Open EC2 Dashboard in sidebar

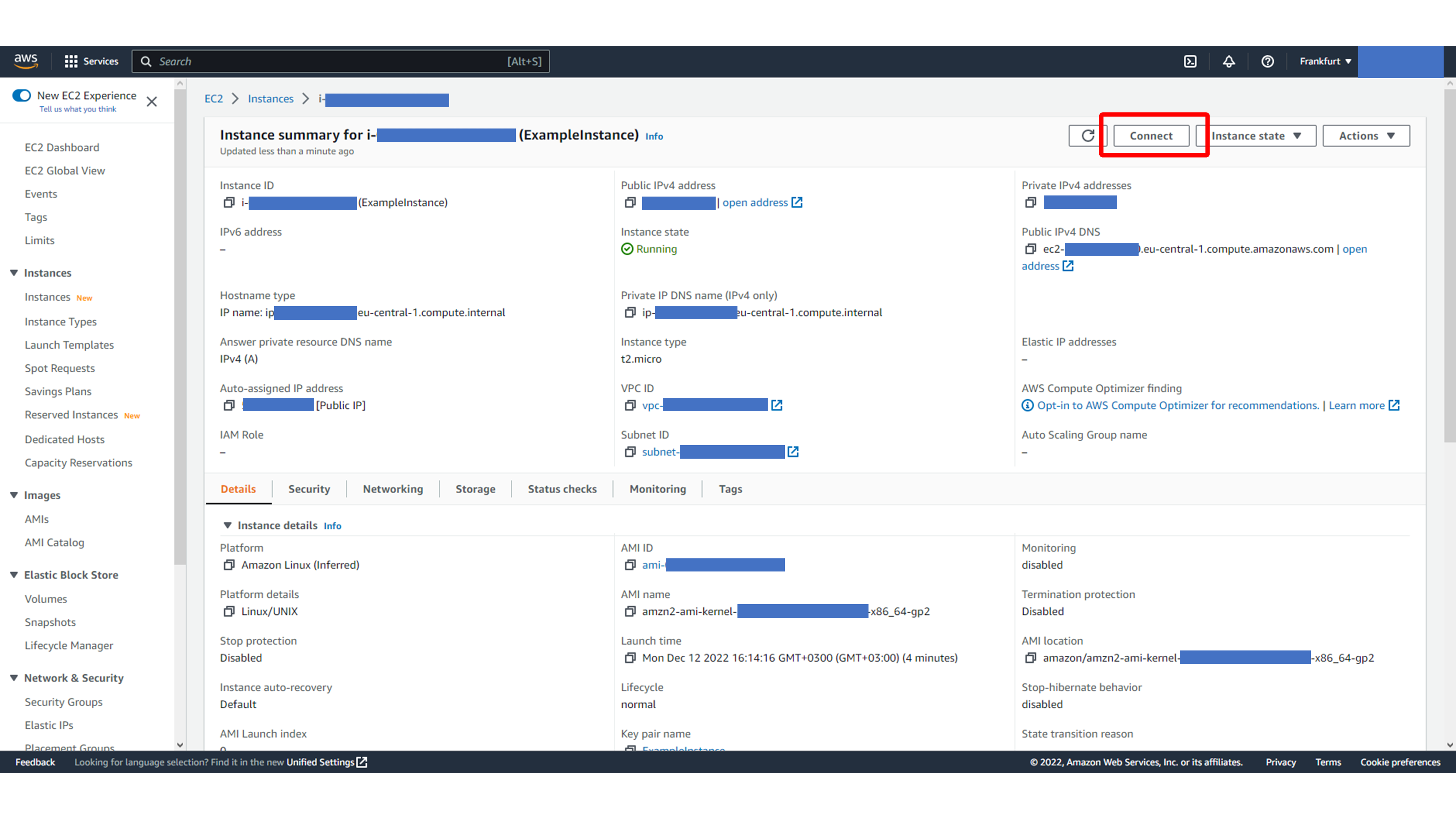coord(62,147)
